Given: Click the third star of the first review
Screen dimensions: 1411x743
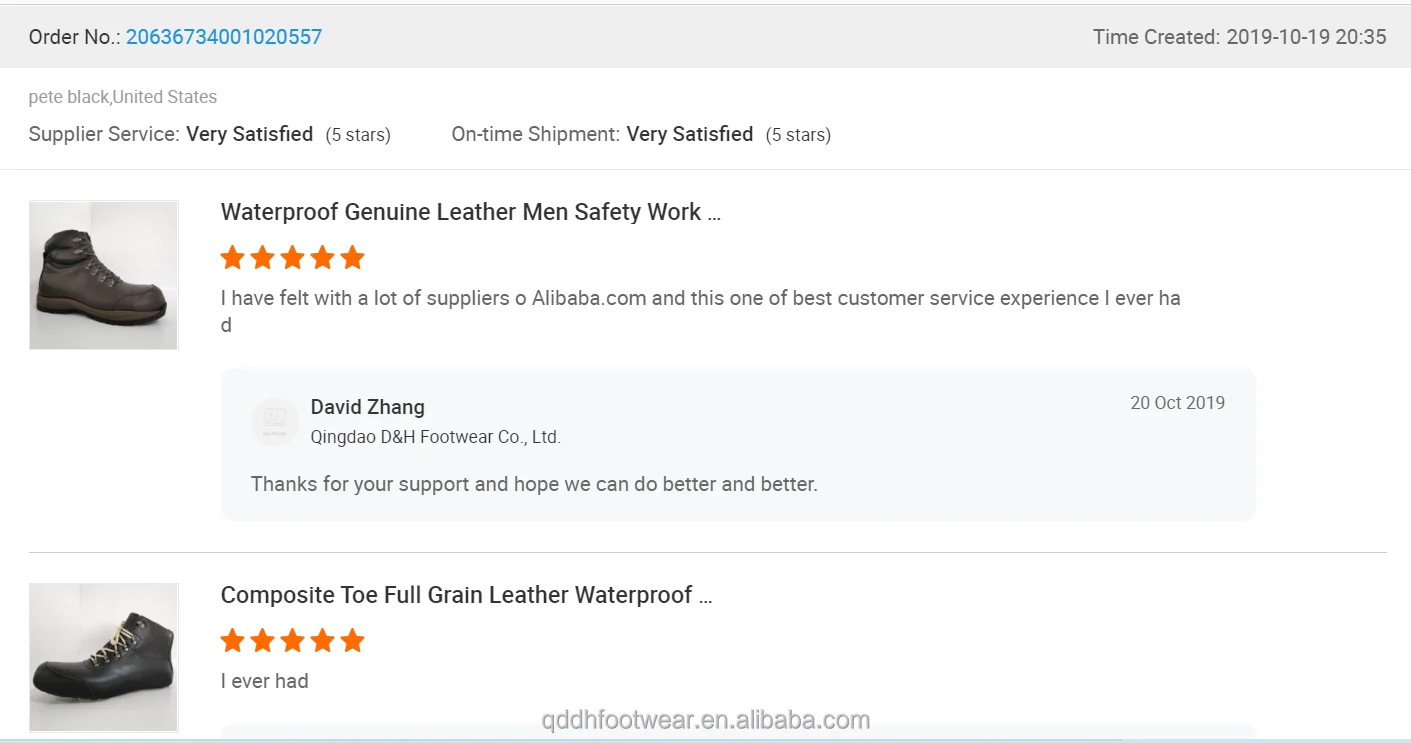Looking at the screenshot, I should click(x=292, y=258).
